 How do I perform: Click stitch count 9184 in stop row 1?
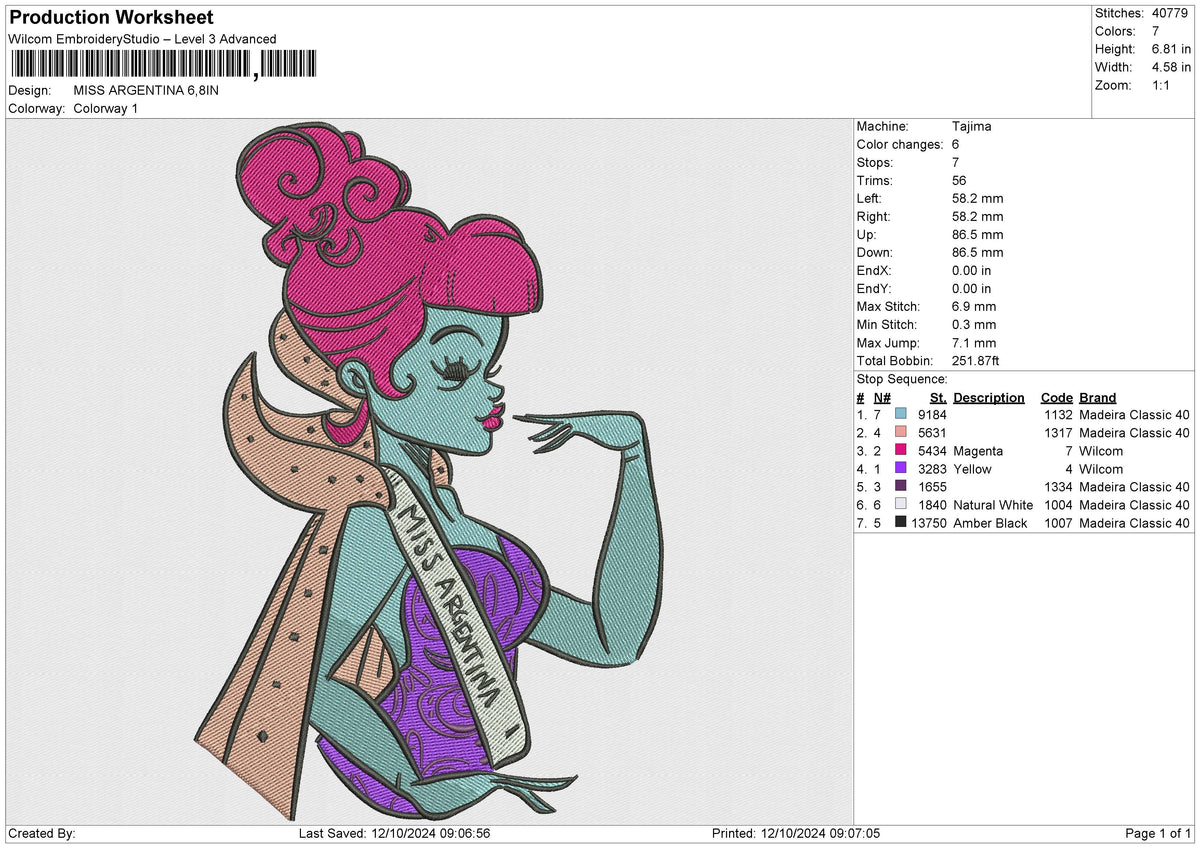pyautogui.click(x=932, y=415)
